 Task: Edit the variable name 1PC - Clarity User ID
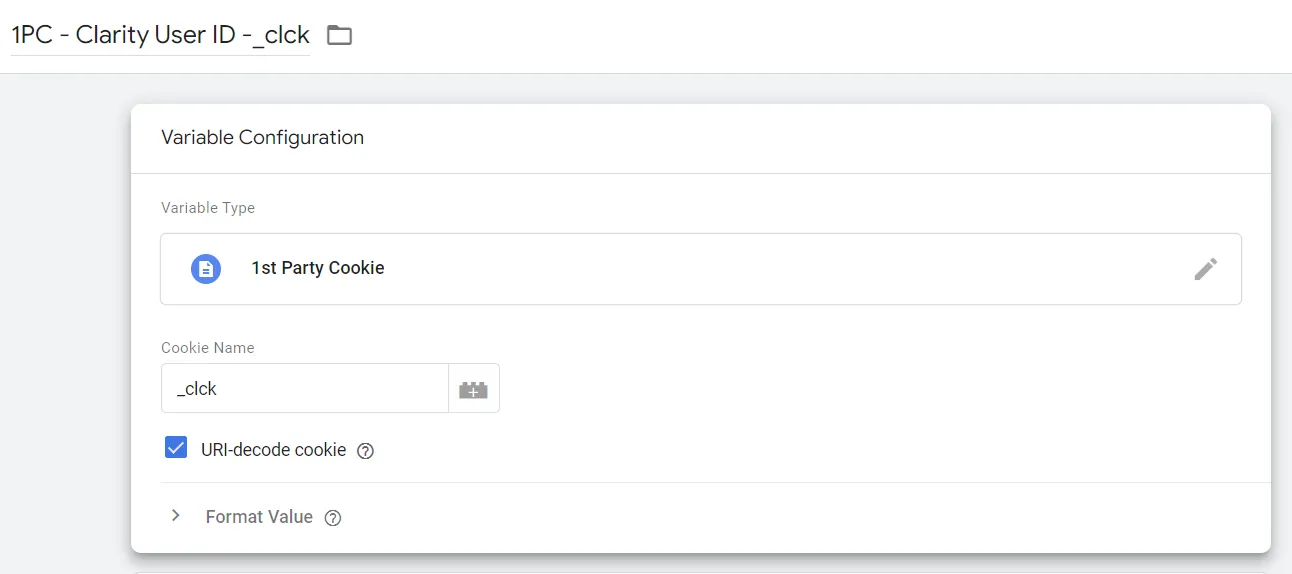coord(160,35)
